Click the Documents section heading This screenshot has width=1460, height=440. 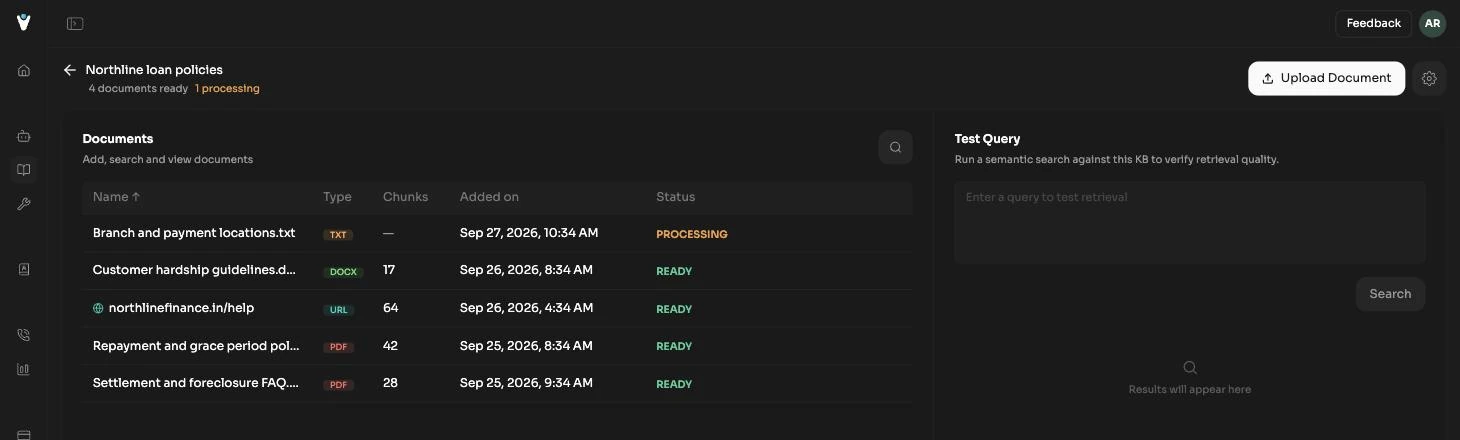(x=118, y=139)
